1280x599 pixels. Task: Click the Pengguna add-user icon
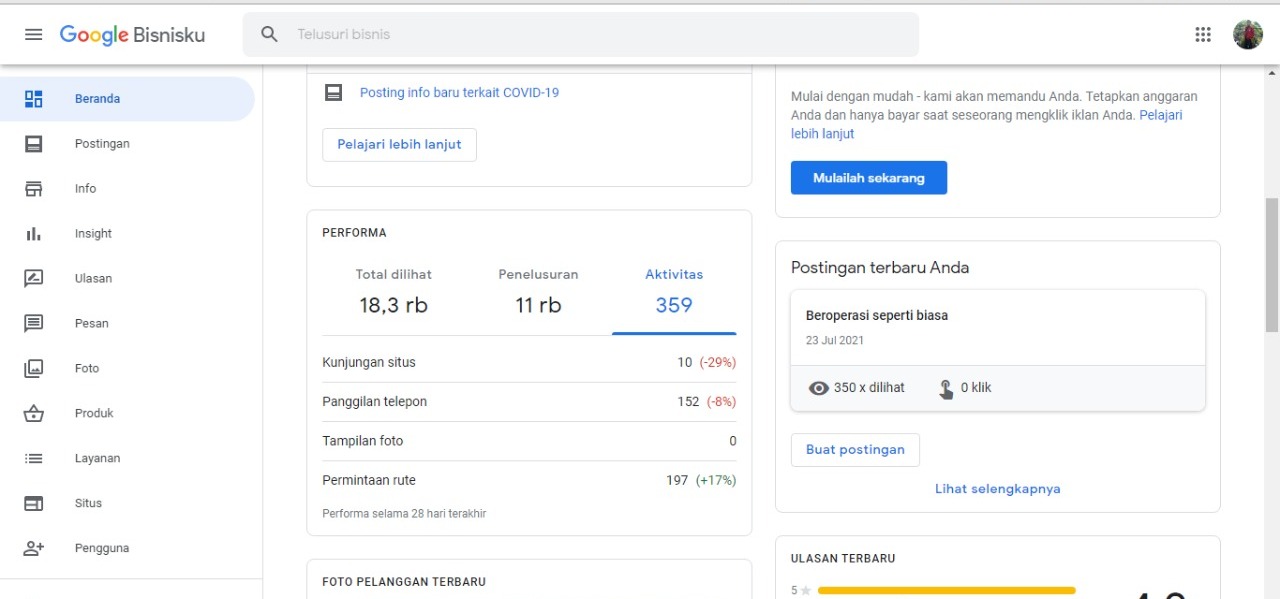point(34,549)
